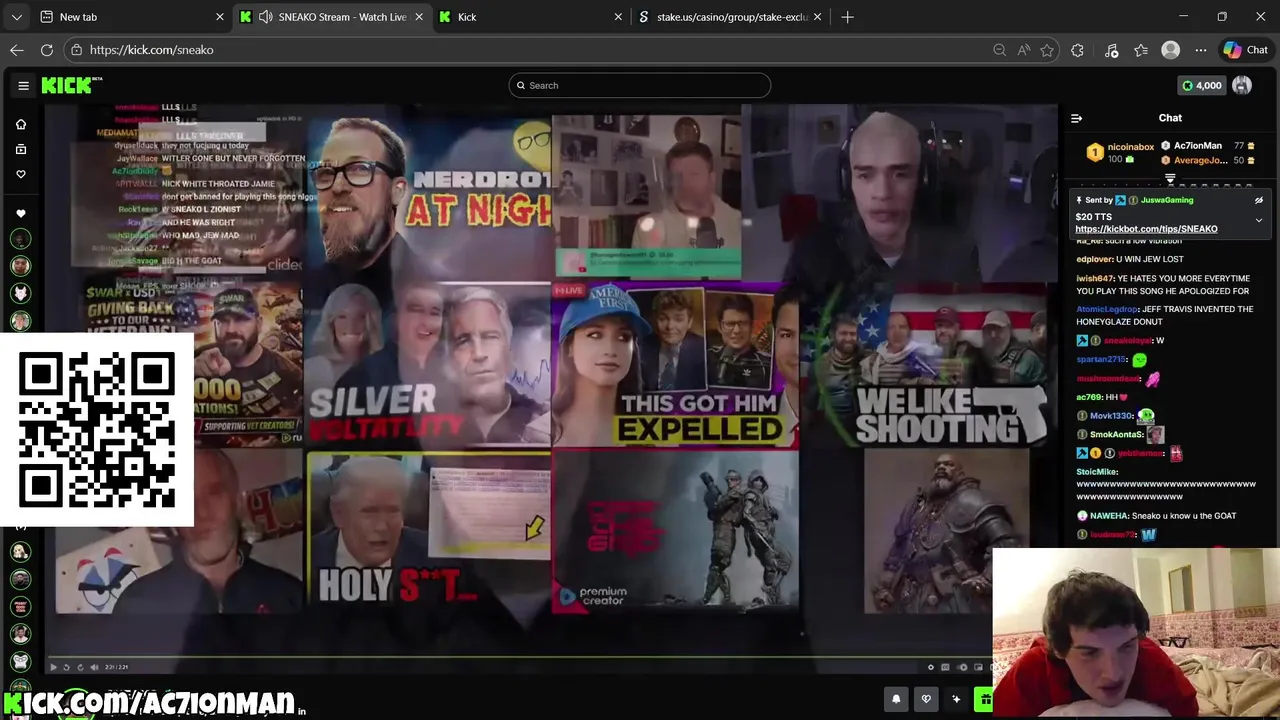Open browser Settings and more menu
Screen dimensions: 1280x720
[x=1201, y=50]
